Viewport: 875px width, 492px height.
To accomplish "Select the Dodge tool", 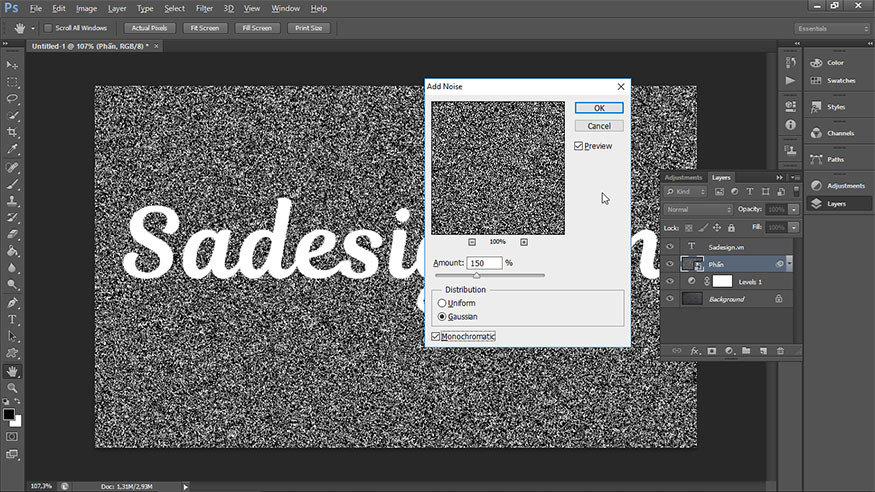I will pyautogui.click(x=12, y=284).
